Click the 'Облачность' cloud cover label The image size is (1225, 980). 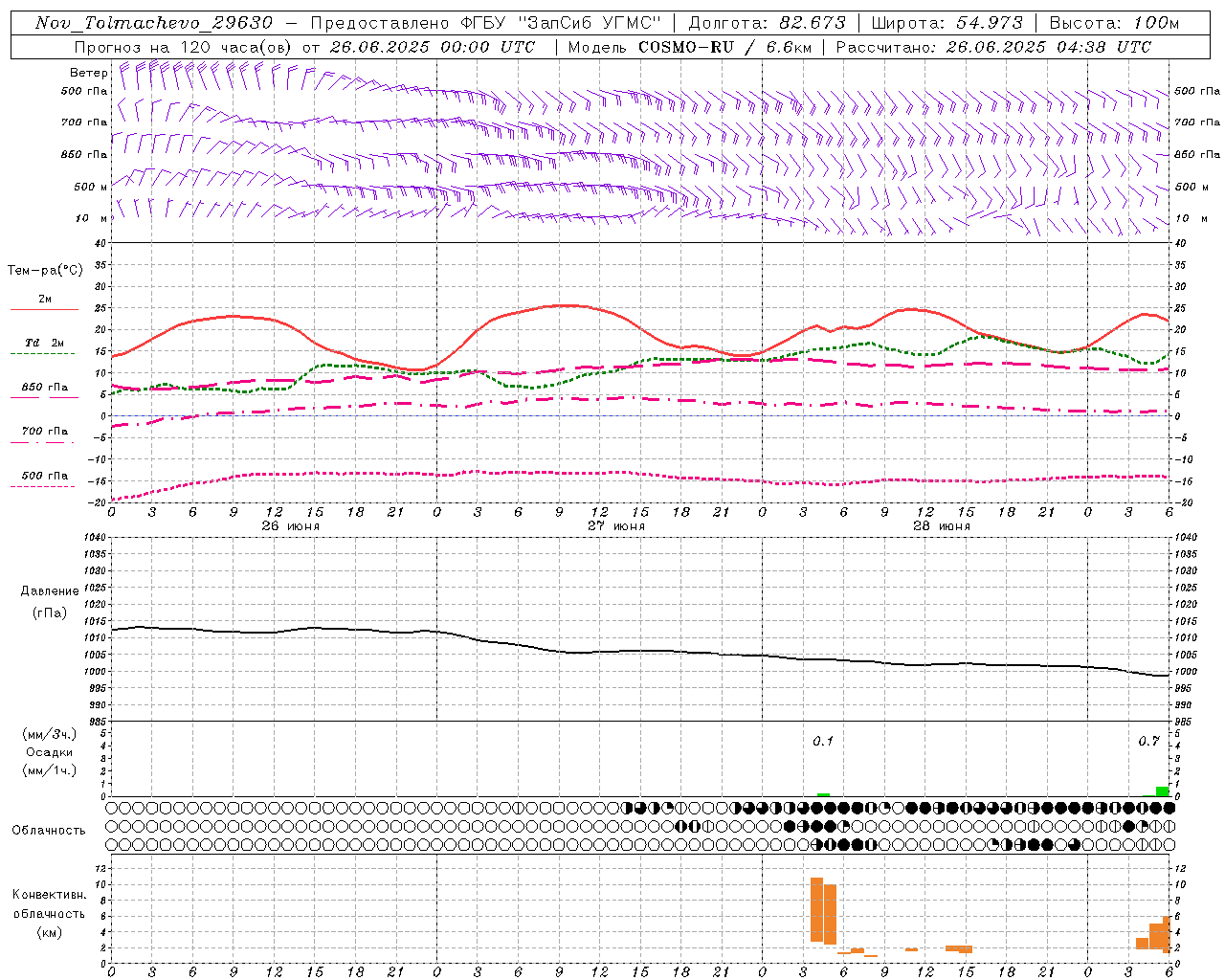pos(49,830)
